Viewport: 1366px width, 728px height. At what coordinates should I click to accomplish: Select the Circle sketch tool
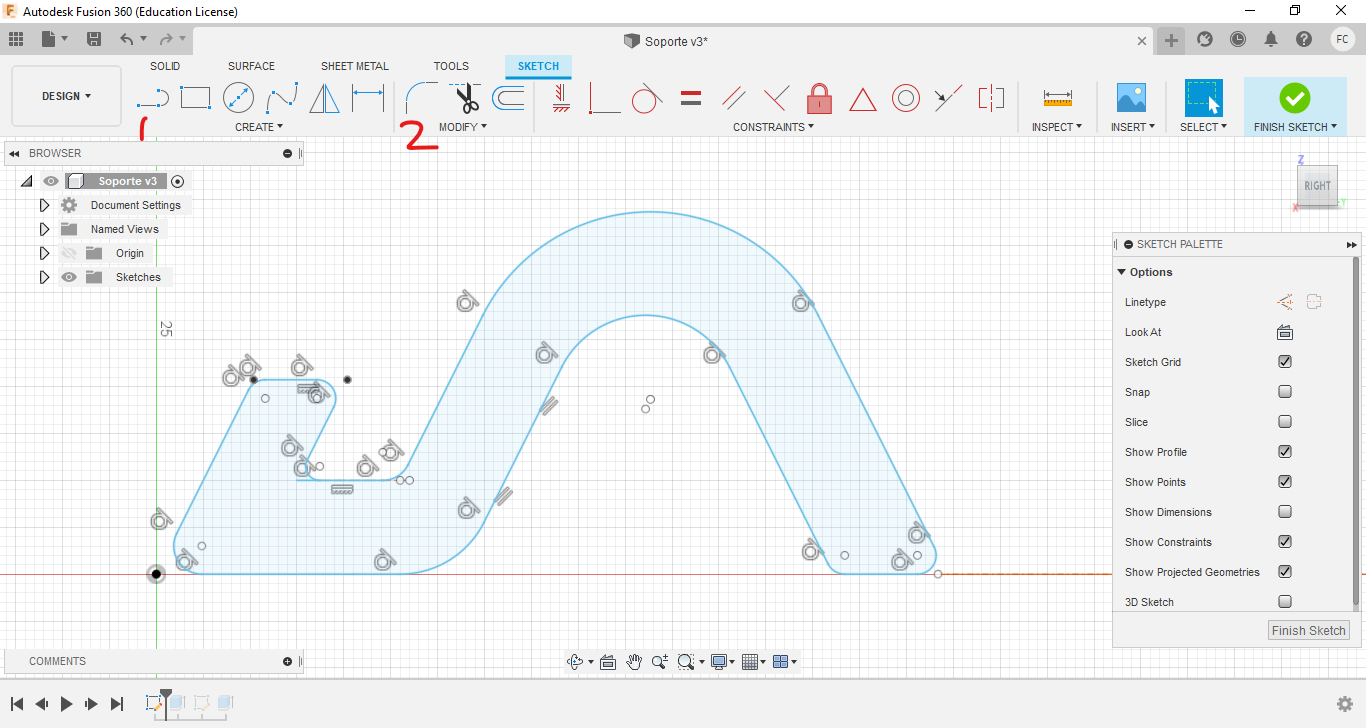tap(238, 98)
